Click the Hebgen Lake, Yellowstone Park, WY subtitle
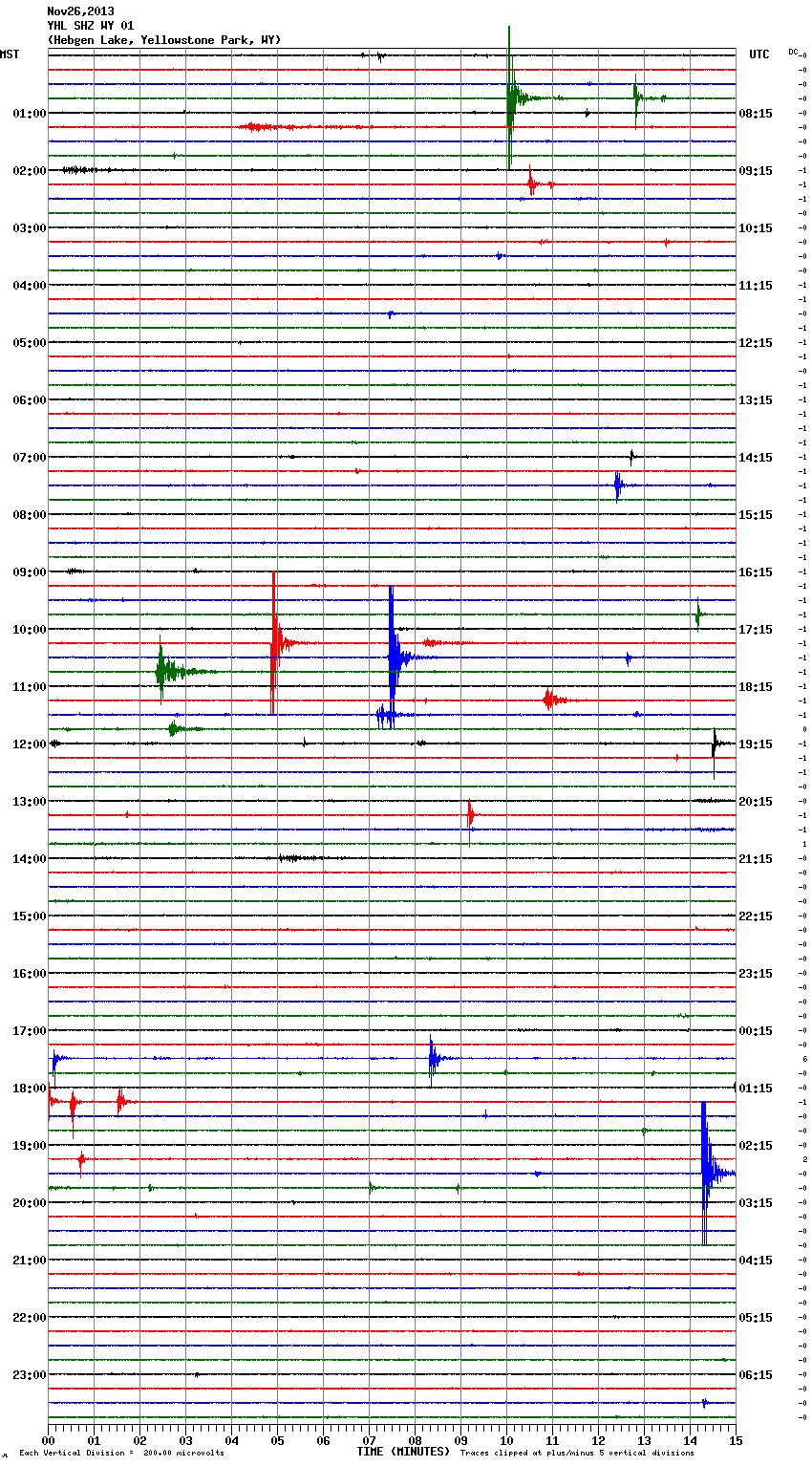The image size is (812, 1466). click(164, 40)
